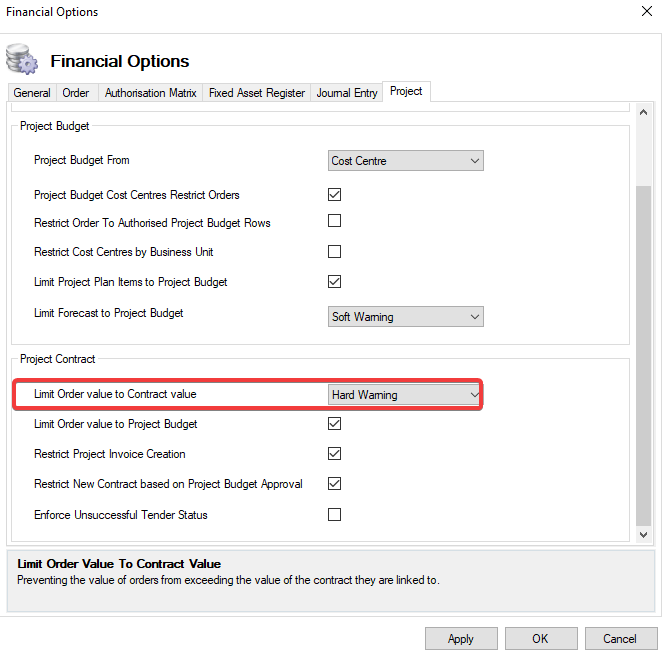Image resolution: width=662 pixels, height=656 pixels.
Task: Click the scrollbar down arrow
Action: [644, 535]
